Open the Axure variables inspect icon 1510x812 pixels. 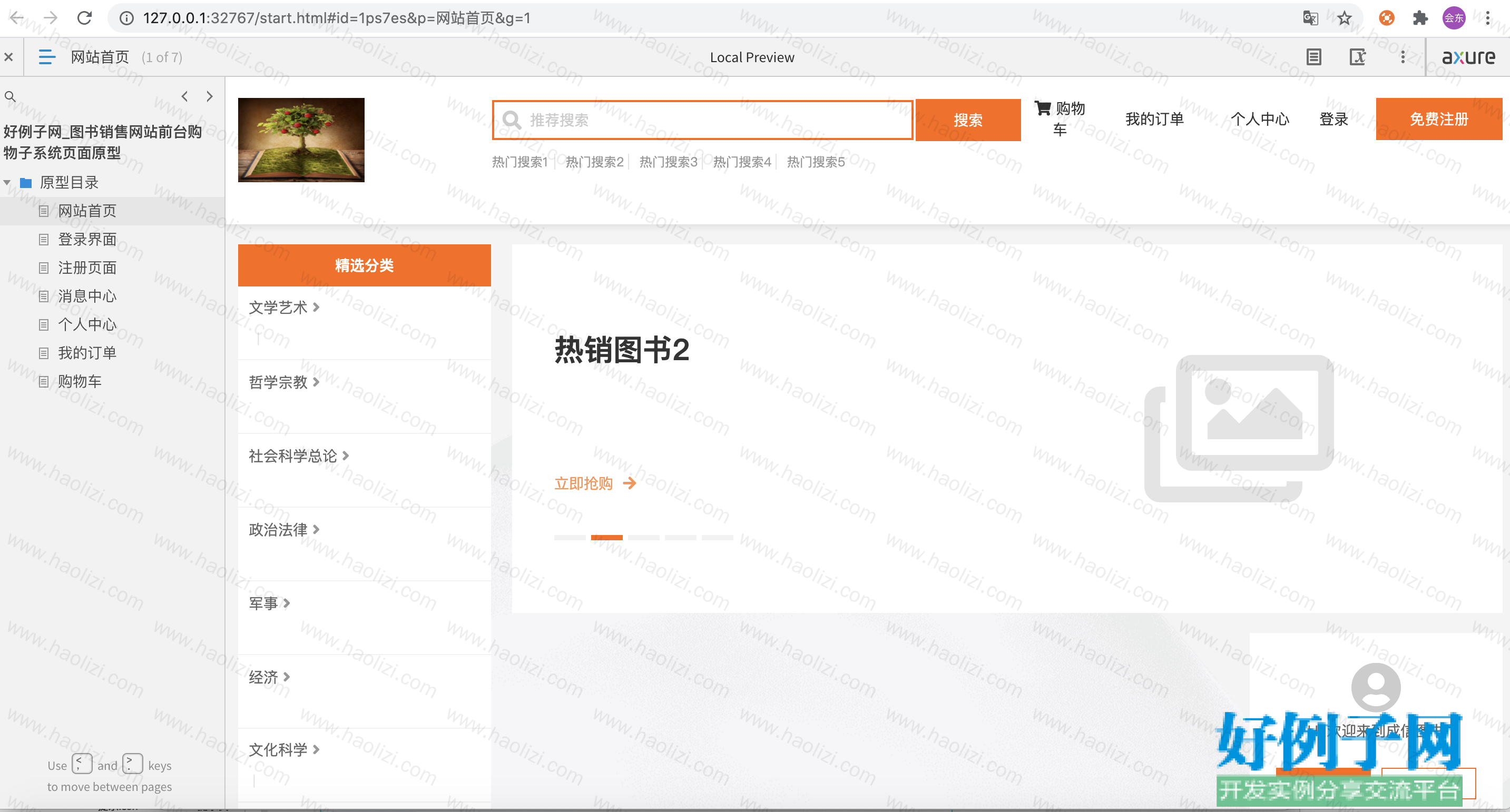pyautogui.click(x=1358, y=57)
